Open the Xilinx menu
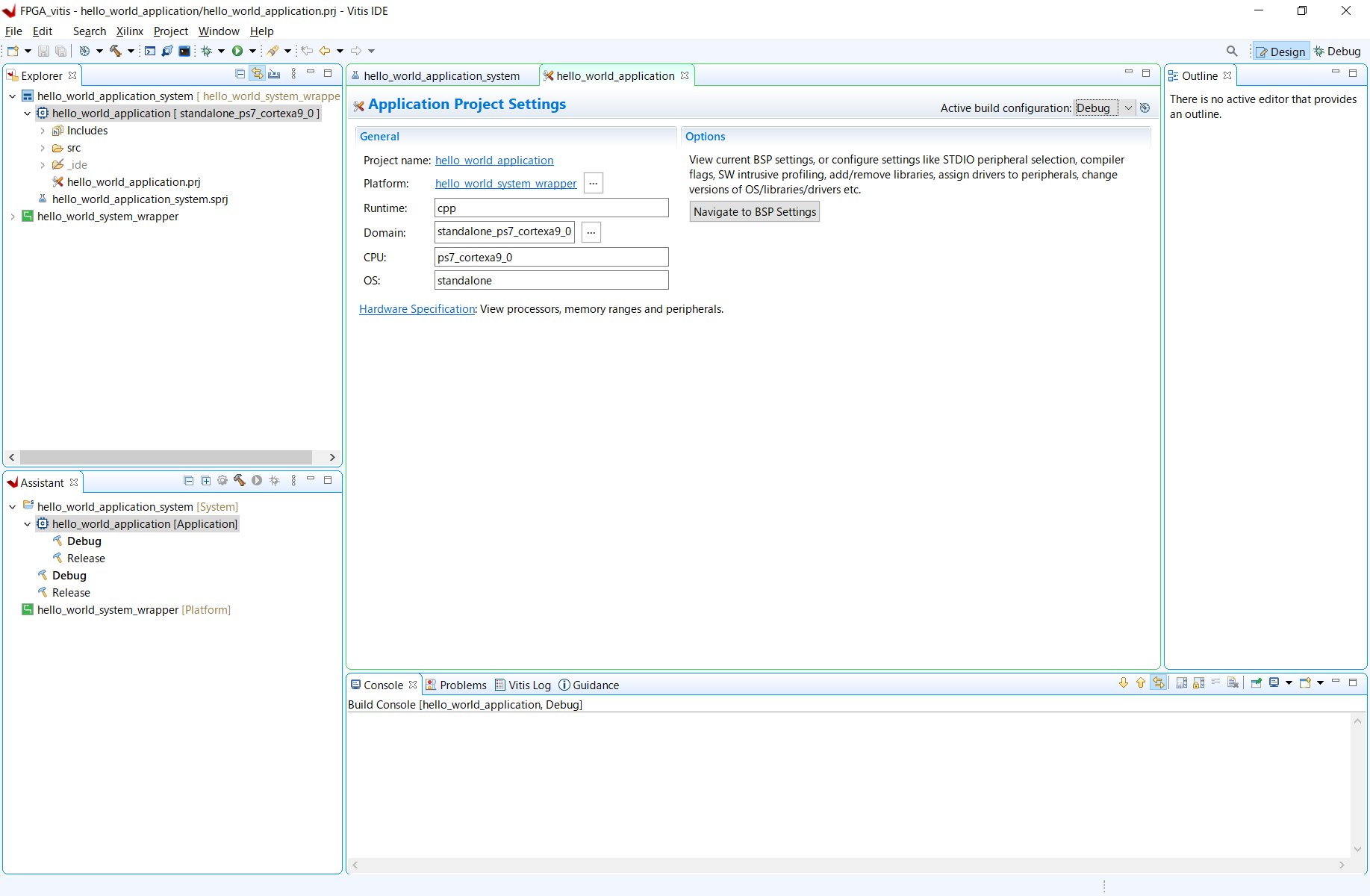1370x896 pixels. point(129,31)
